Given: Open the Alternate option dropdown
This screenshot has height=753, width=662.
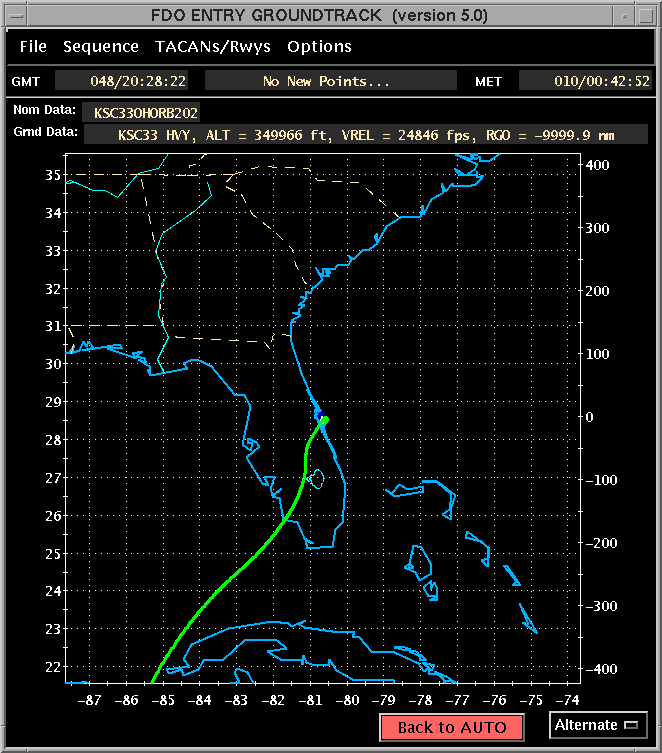Looking at the screenshot, I should click(598, 725).
